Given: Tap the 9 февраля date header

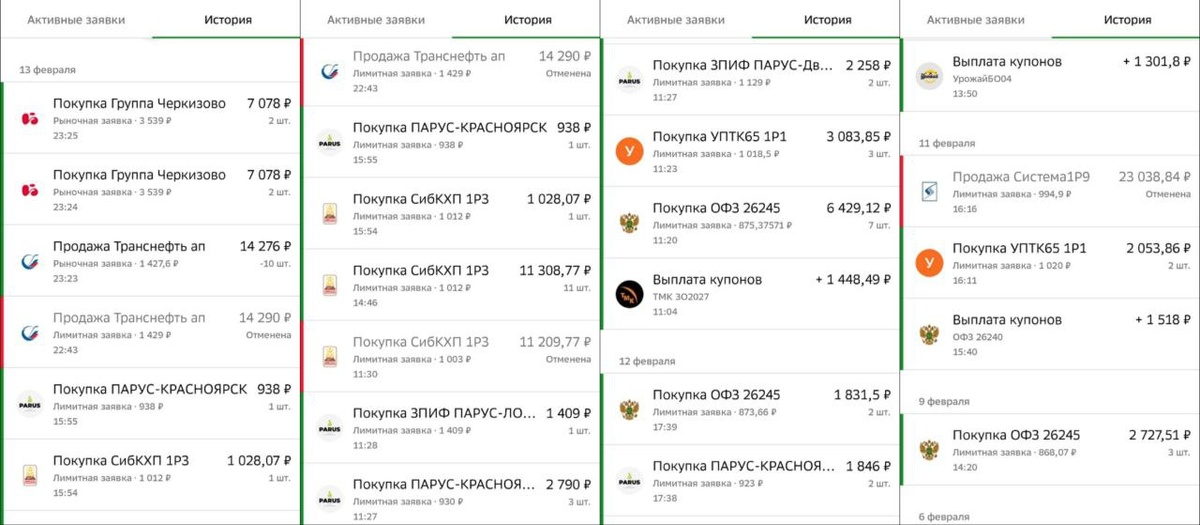Looking at the screenshot, I should (x=944, y=402).
